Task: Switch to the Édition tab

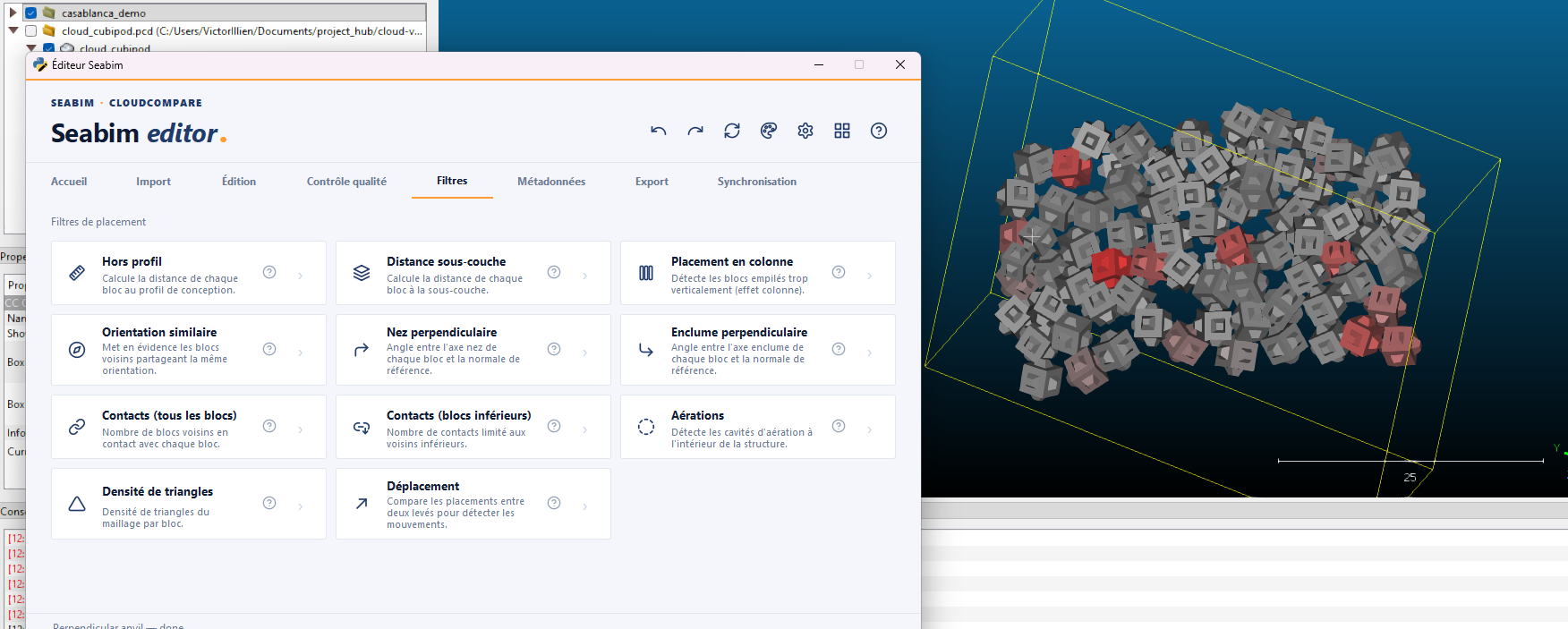Action: pos(239,182)
